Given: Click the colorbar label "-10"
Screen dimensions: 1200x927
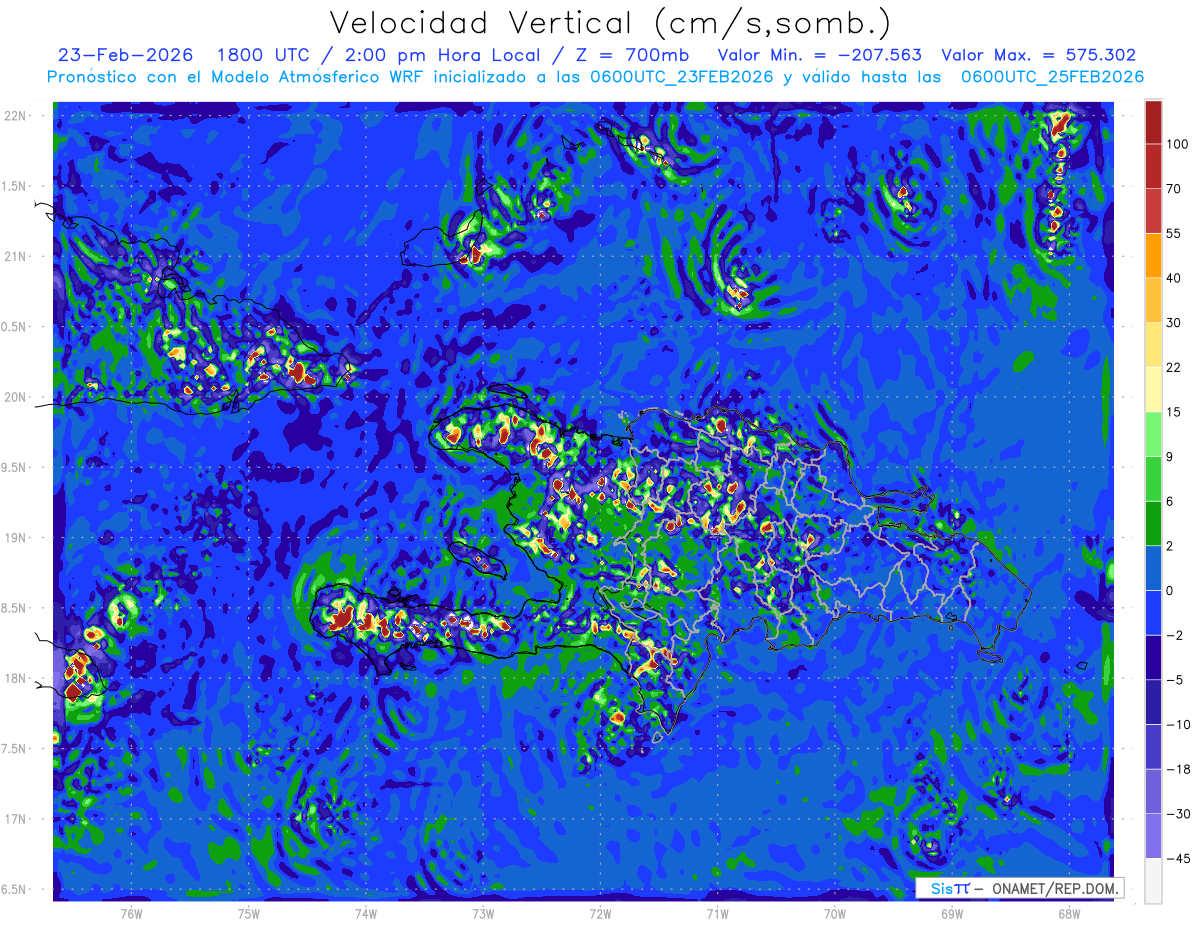Looking at the screenshot, I should (1178, 724).
